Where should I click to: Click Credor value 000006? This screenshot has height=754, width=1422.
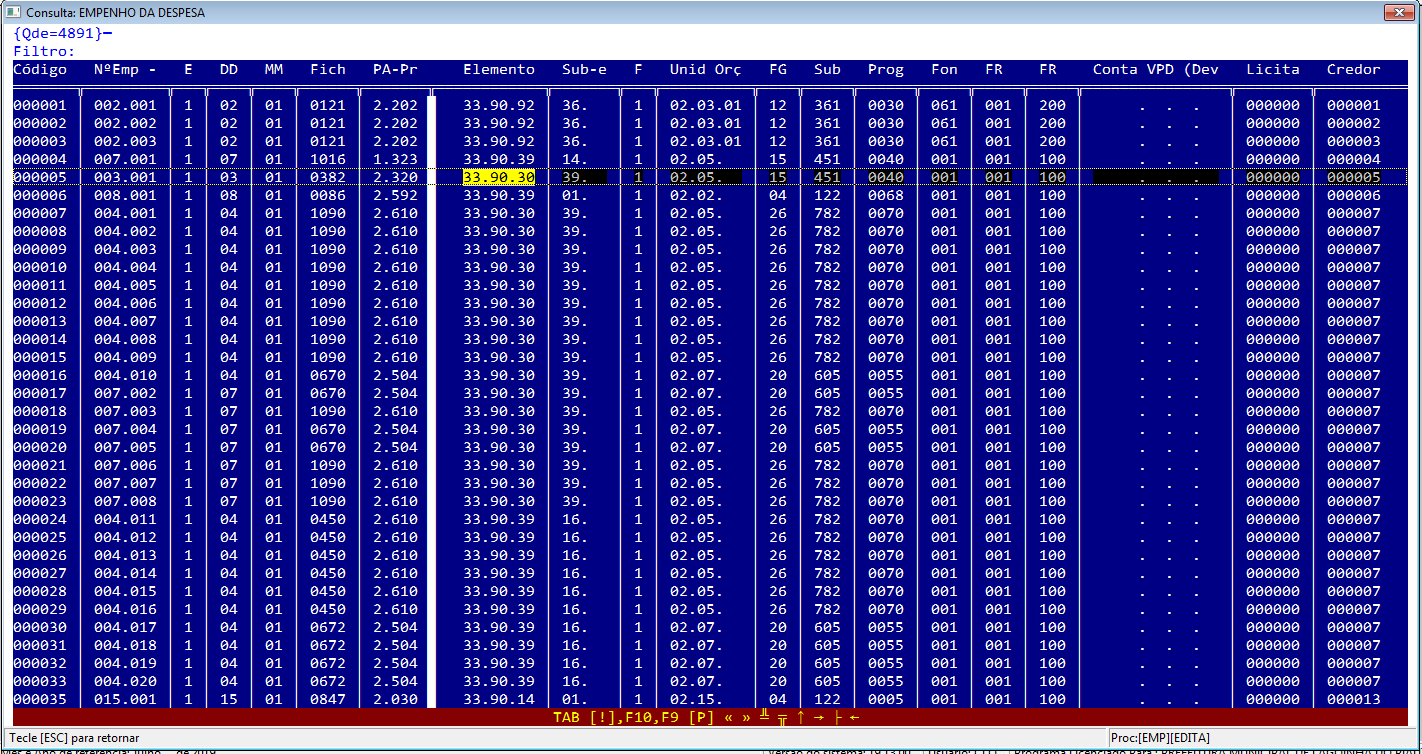(1354, 196)
